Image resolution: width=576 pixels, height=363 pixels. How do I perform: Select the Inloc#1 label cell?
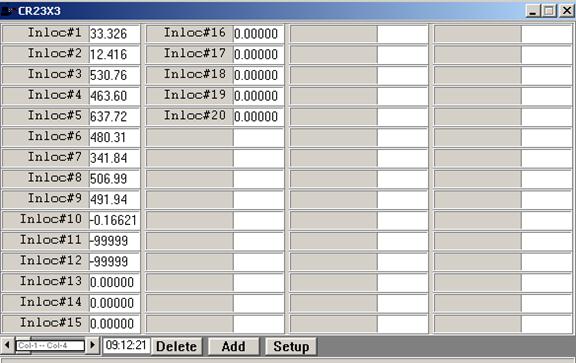pyautogui.click(x=46, y=33)
